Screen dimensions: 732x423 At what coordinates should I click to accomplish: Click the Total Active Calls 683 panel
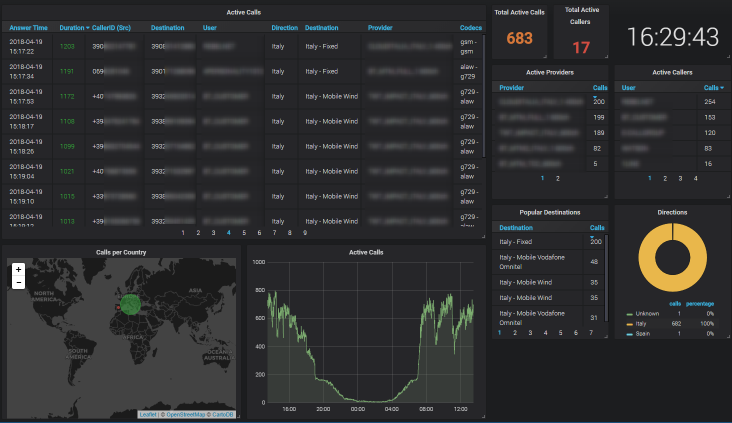(519, 32)
